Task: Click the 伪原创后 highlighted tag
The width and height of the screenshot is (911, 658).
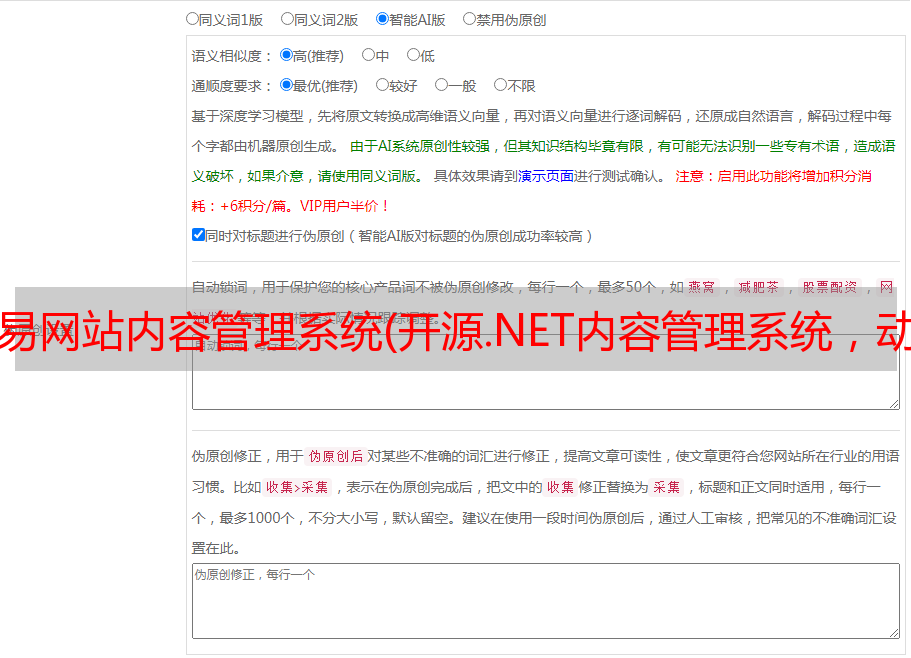Action: point(336,456)
